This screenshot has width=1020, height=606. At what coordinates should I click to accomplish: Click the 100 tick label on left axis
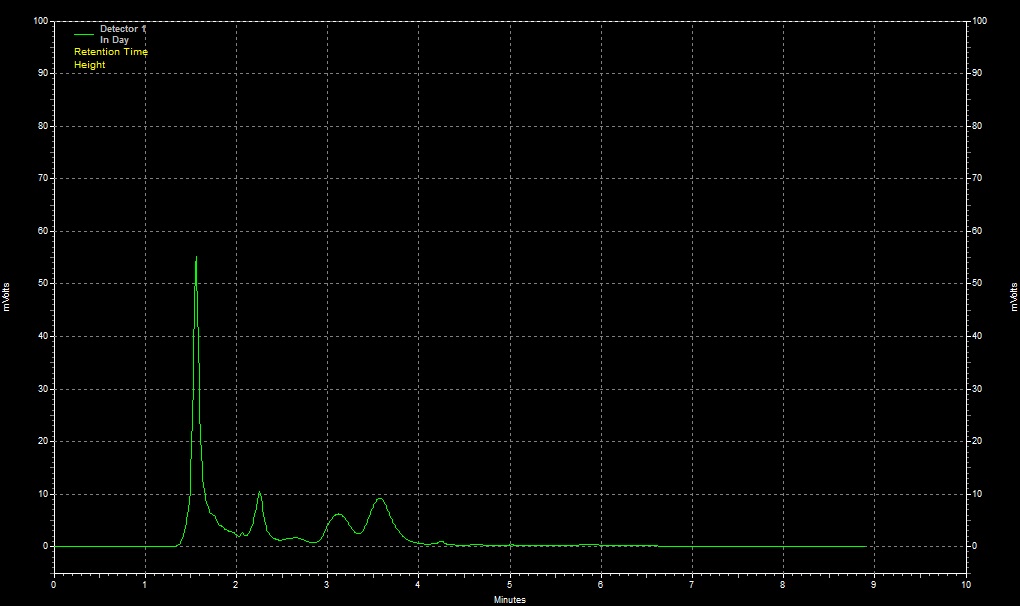(x=40, y=21)
